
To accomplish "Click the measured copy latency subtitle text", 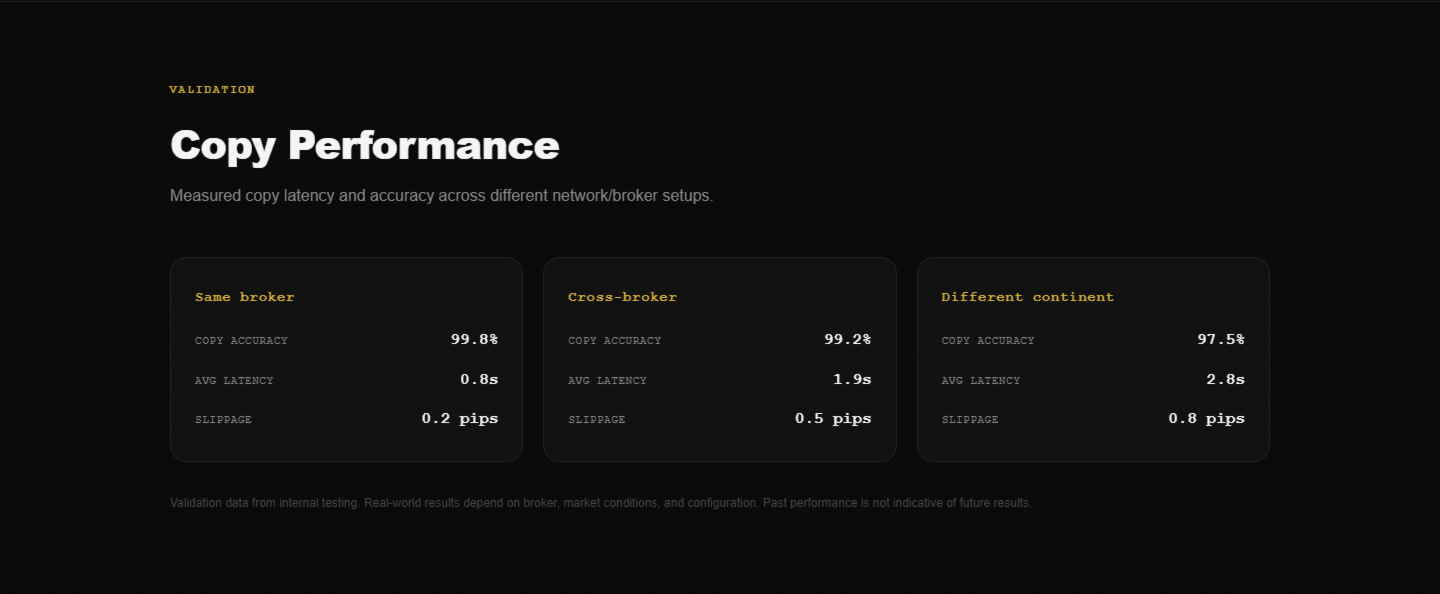I will 441,196.
